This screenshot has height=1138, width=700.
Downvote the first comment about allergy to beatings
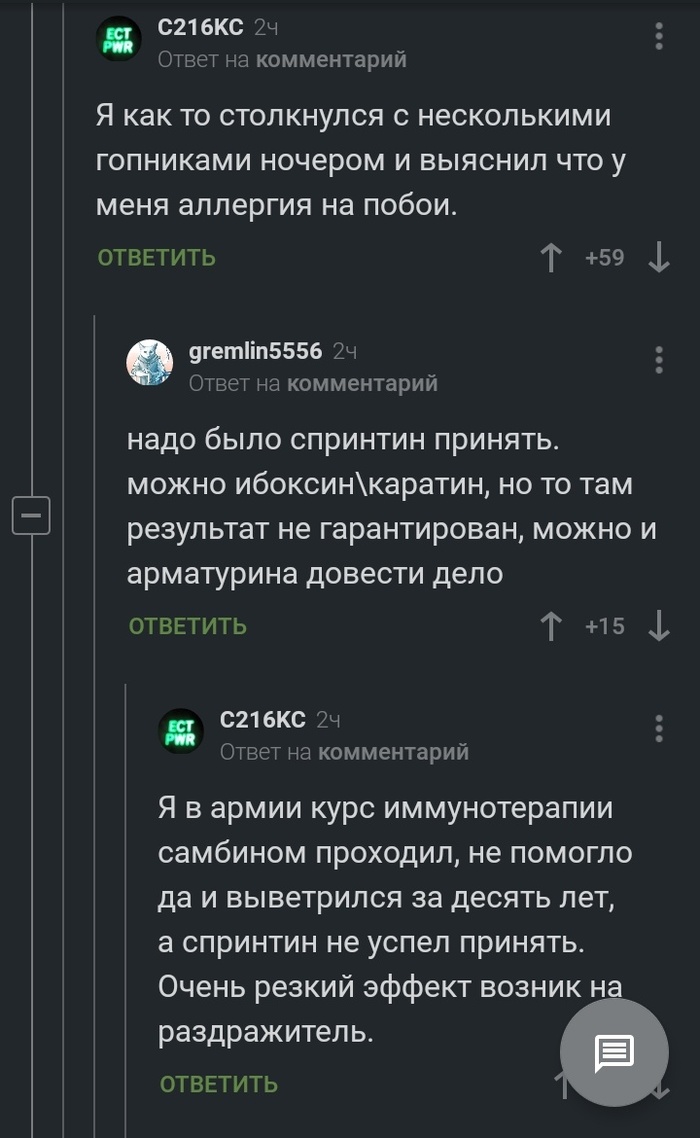(658, 258)
